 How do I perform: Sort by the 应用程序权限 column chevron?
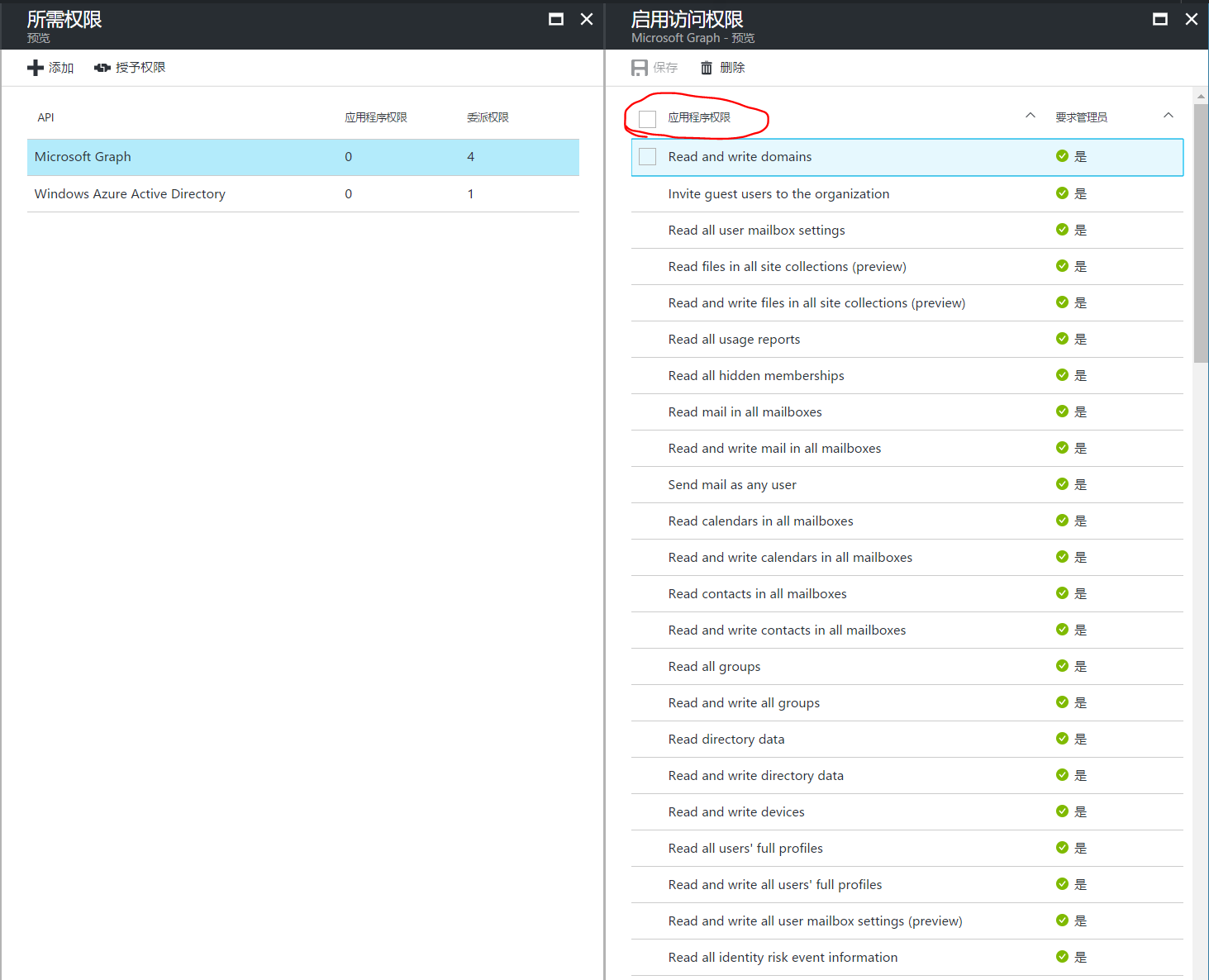(1031, 116)
